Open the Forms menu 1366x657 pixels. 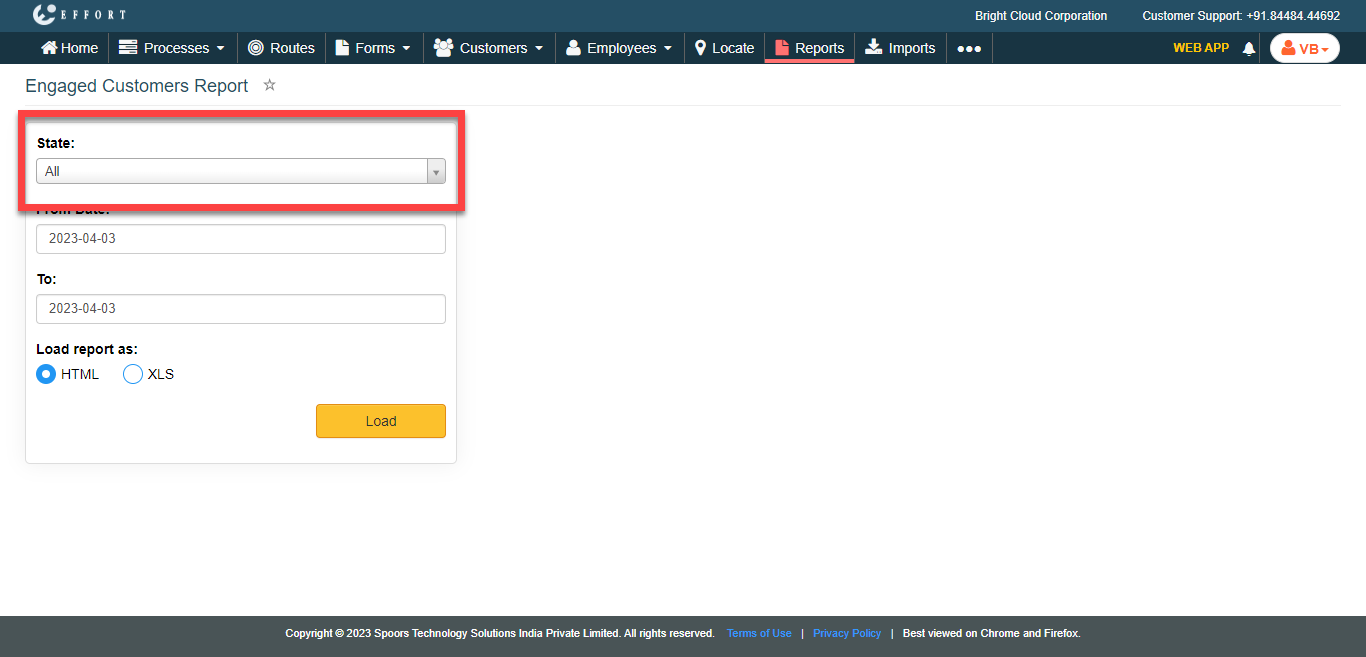374,48
